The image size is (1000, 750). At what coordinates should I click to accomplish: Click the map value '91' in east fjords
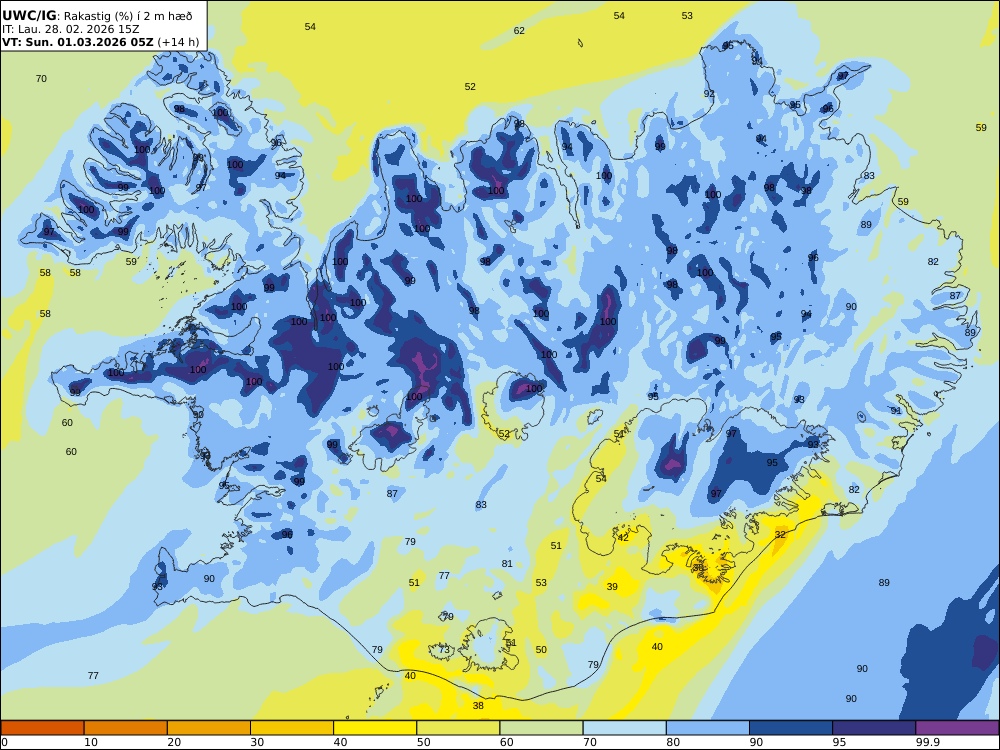896,411
